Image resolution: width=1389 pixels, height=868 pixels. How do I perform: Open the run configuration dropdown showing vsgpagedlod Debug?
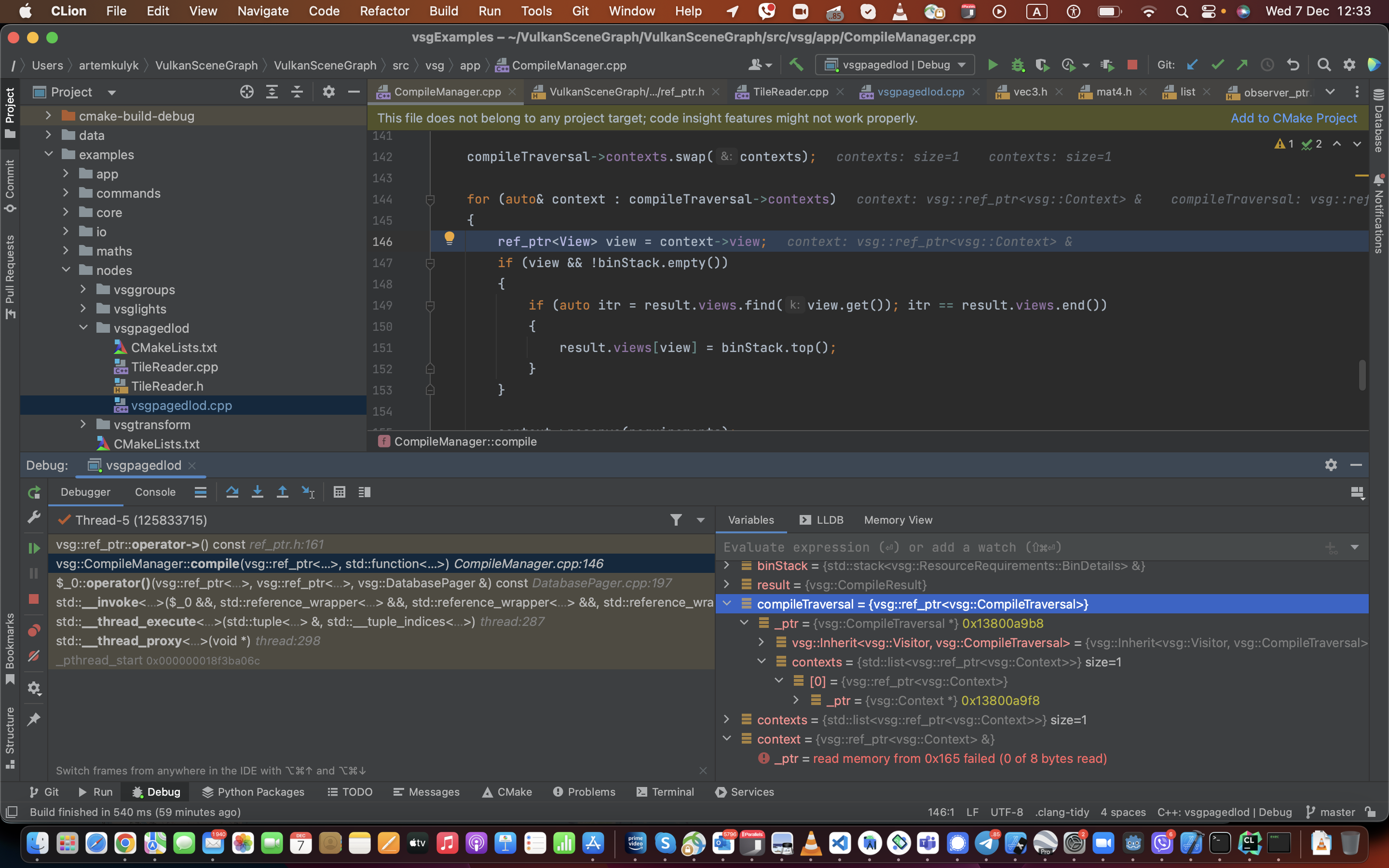coord(895,64)
